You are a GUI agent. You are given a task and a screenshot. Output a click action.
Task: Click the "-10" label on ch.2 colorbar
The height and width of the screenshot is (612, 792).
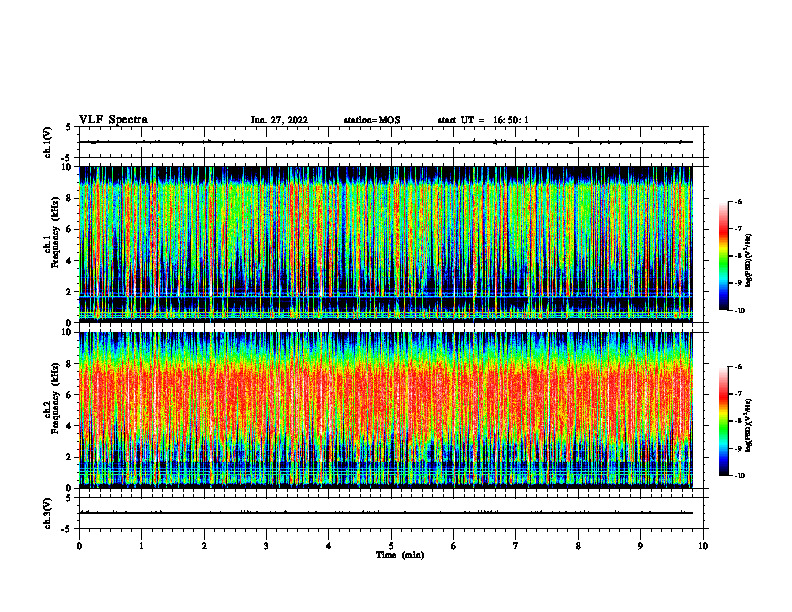[x=739, y=476]
